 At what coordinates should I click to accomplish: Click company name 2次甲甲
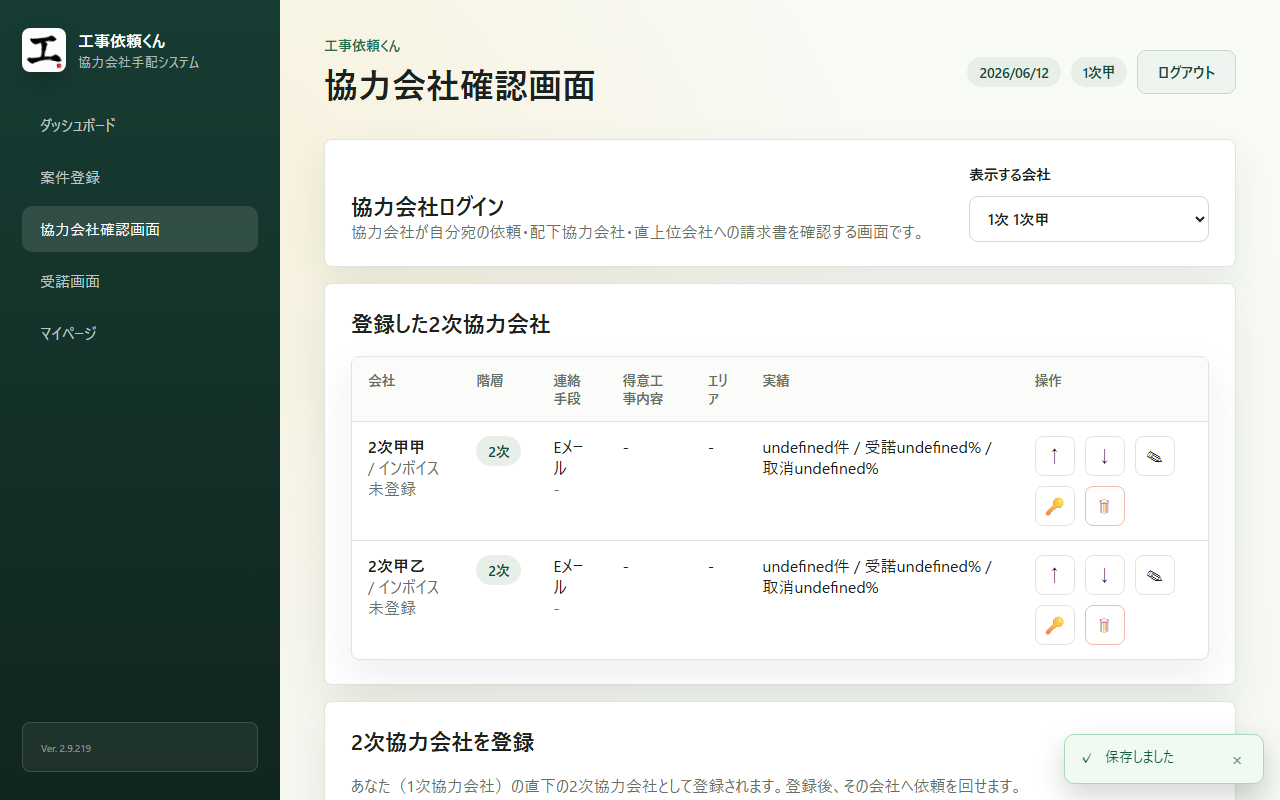click(x=396, y=447)
